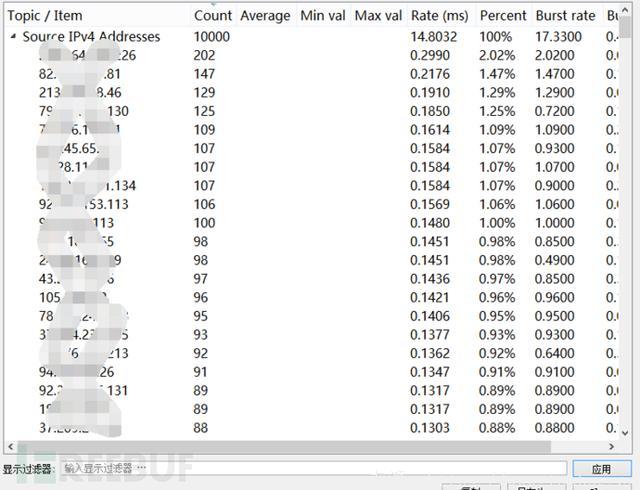This screenshot has height=490, width=640.
Task: Sort by the Min val column header
Action: click(x=323, y=16)
